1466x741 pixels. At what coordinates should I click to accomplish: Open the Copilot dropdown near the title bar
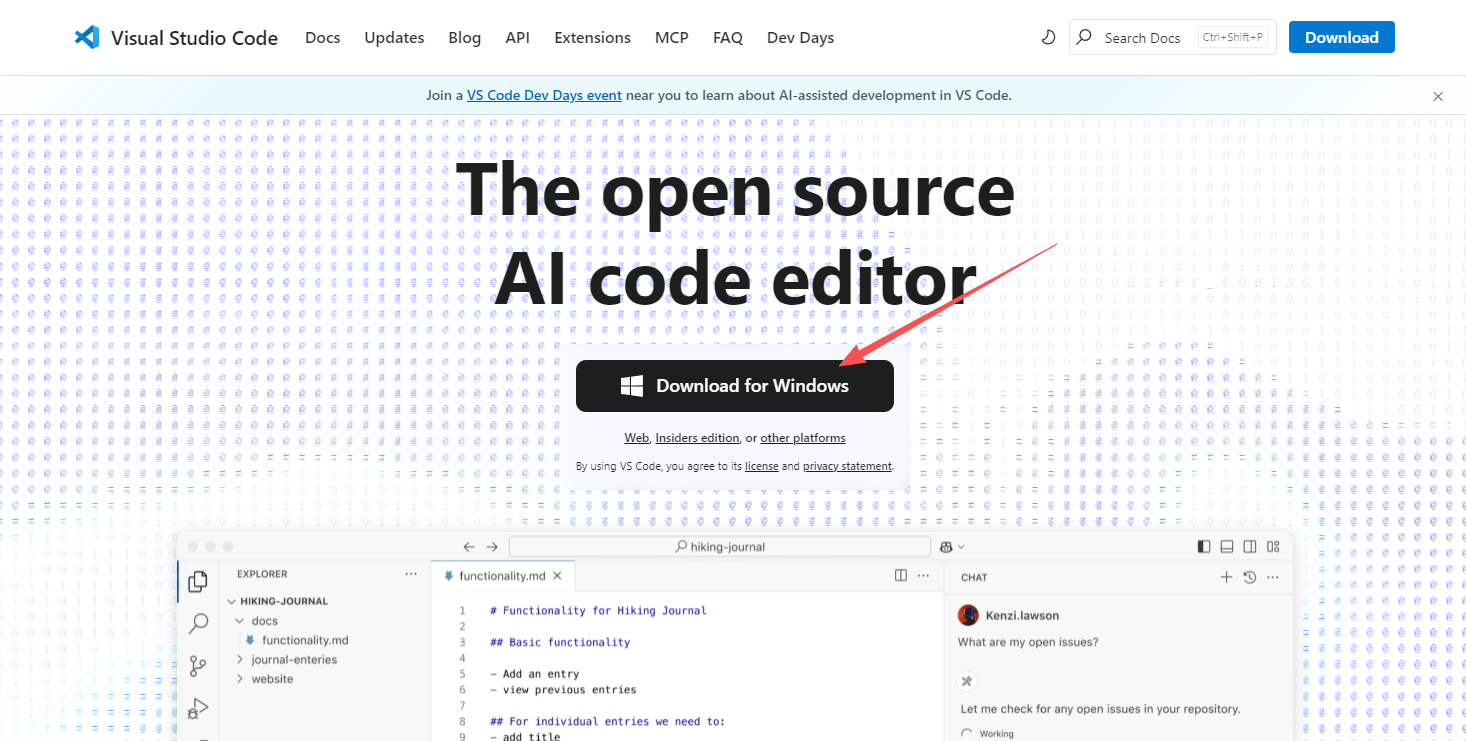click(952, 547)
